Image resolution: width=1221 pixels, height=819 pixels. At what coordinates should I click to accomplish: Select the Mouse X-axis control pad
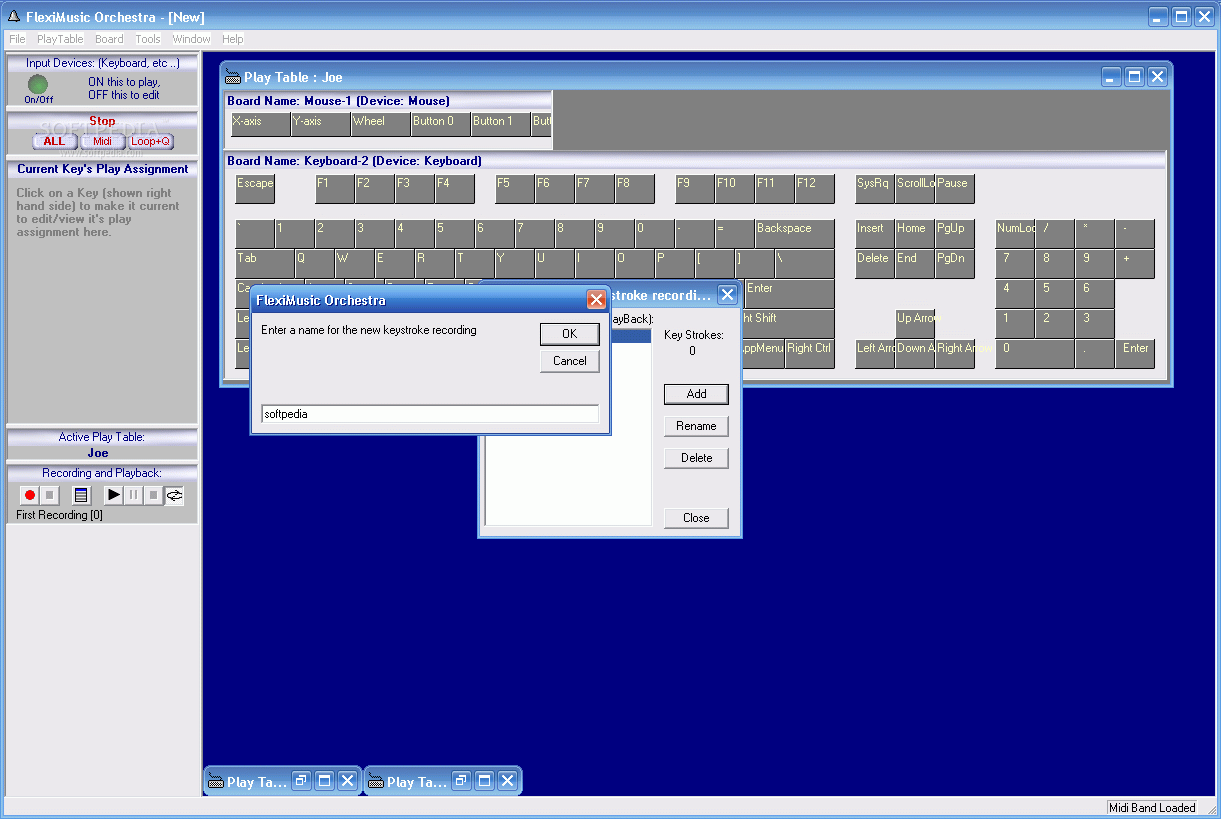[x=260, y=124]
